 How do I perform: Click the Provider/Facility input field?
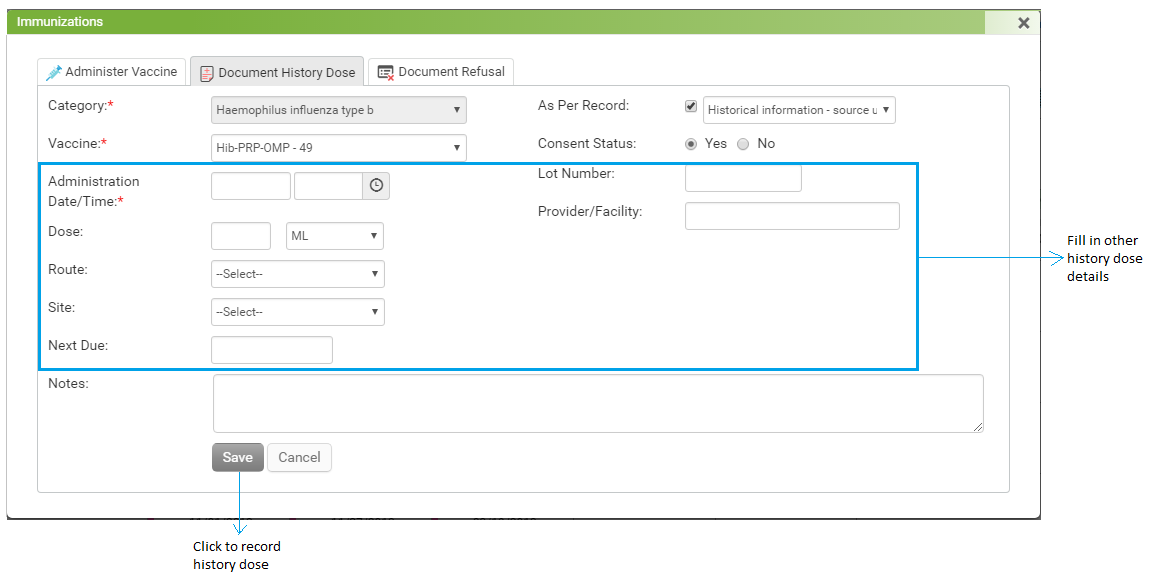pyautogui.click(x=792, y=216)
